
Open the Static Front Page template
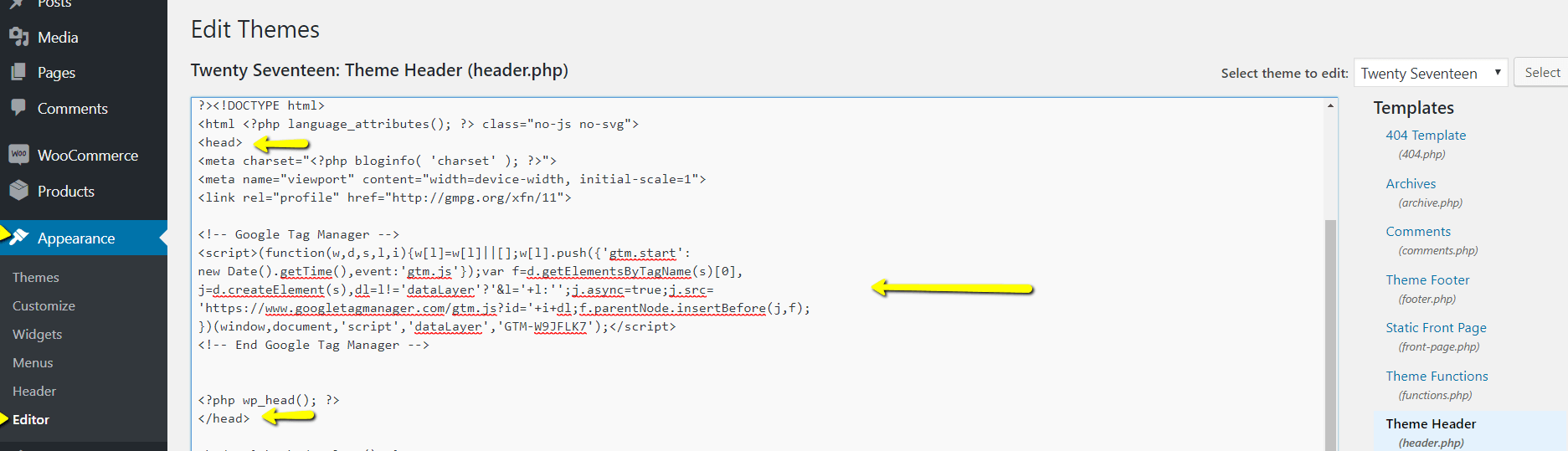tap(1436, 327)
